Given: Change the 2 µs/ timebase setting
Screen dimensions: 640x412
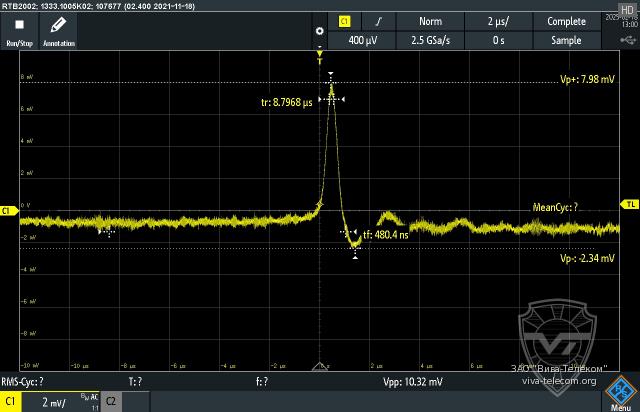Looking at the screenshot, I should click(x=498, y=22).
